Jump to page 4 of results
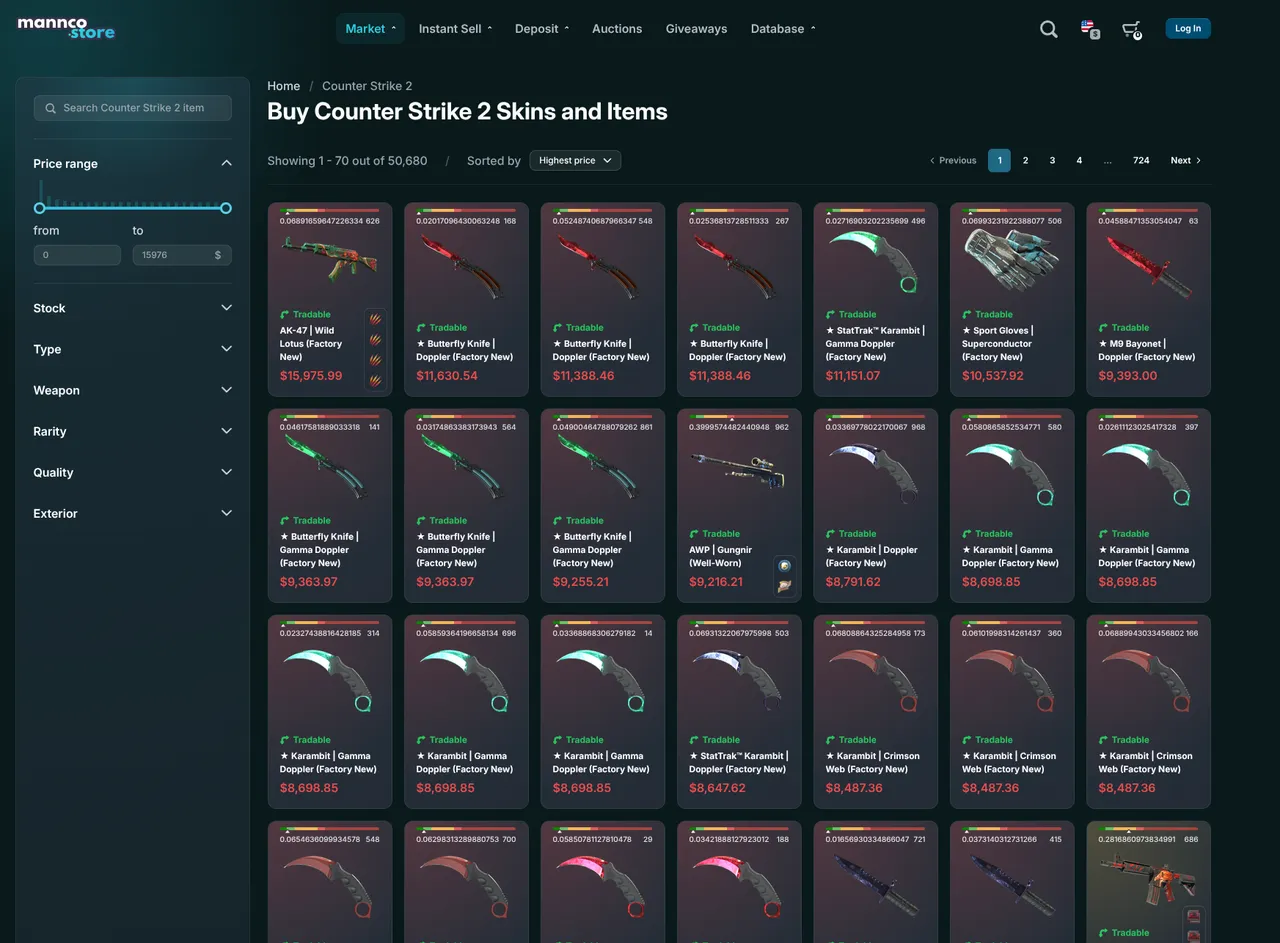1280x943 pixels. tap(1079, 160)
